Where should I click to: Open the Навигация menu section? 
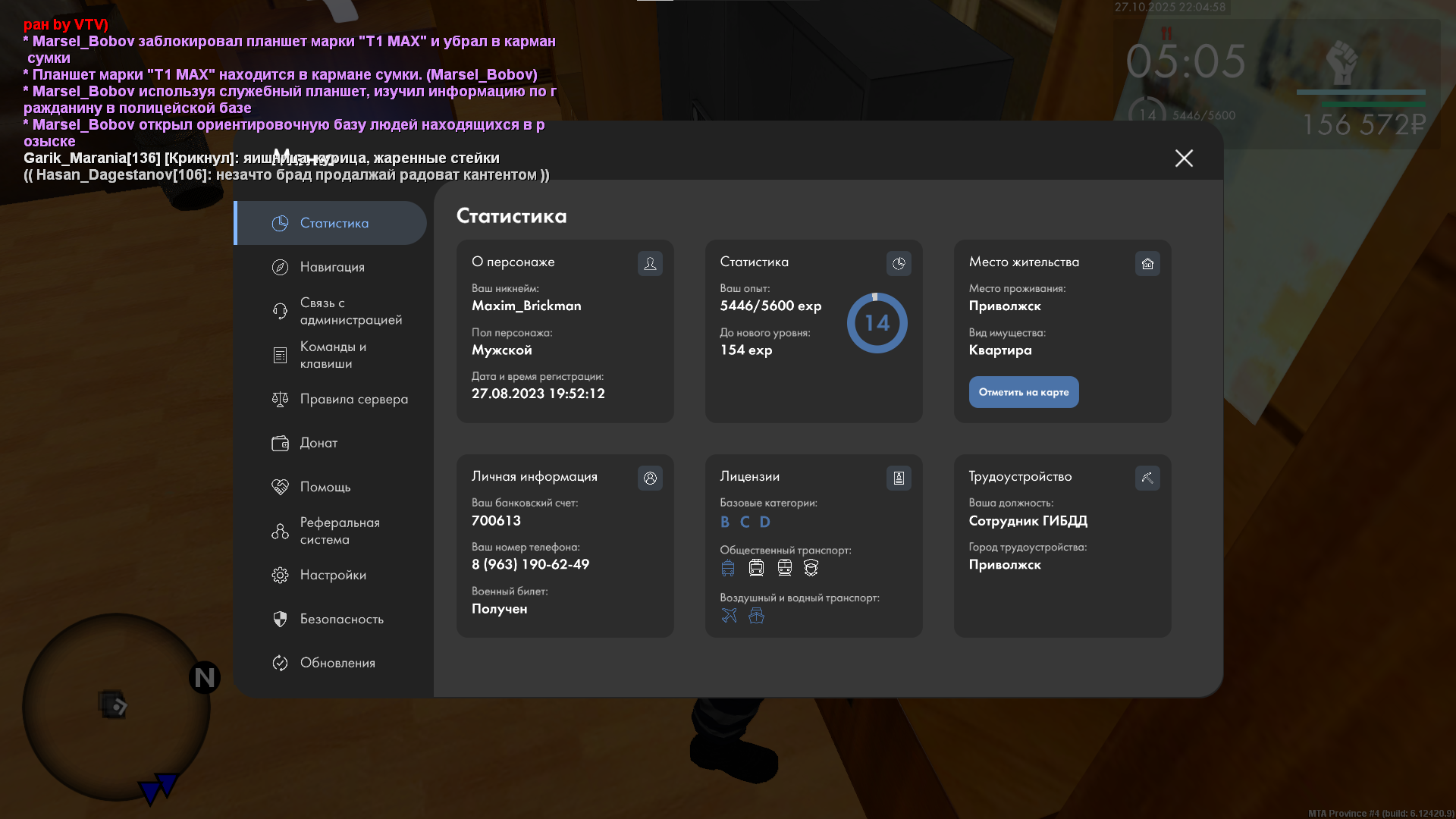pos(332,267)
